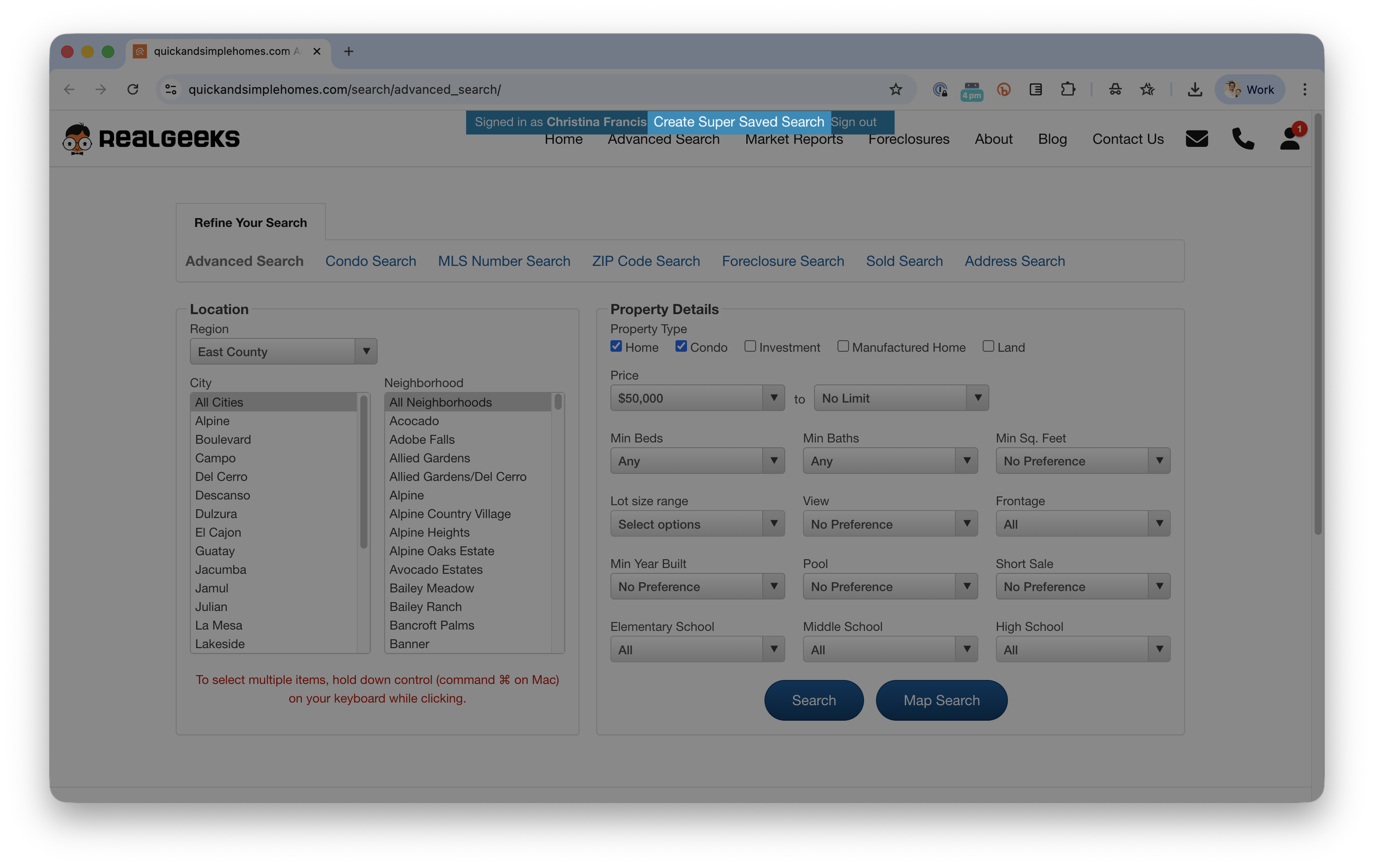This screenshot has height=868, width=1374.
Task: Check the Land property type checkbox
Action: (x=988, y=346)
